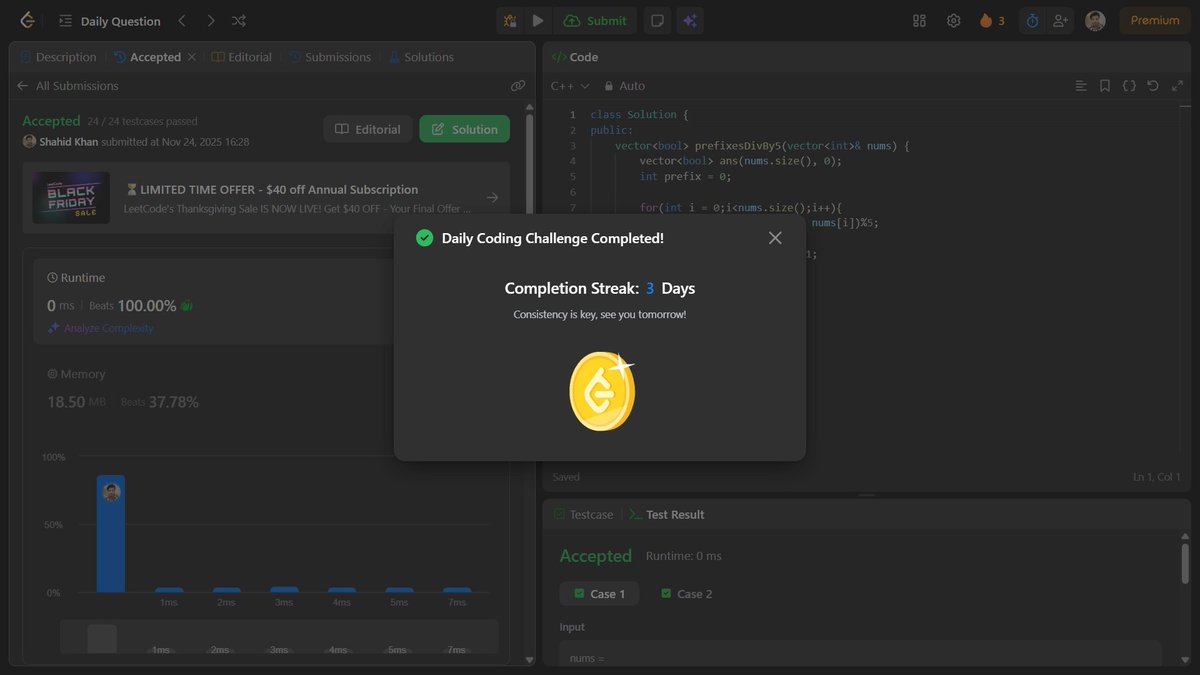The height and width of the screenshot is (675, 1200).
Task: Go to next question arrow
Action: click(210, 21)
